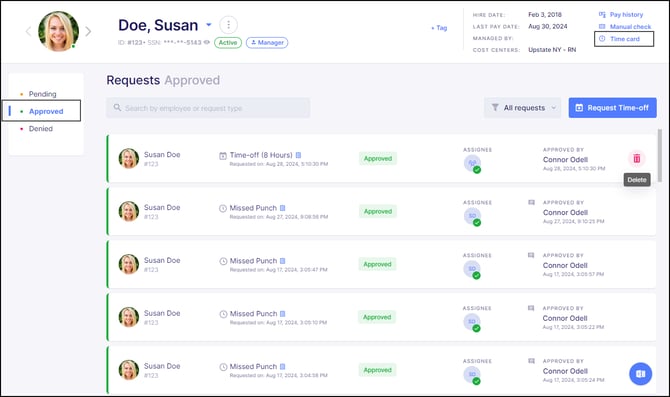670x397 pixels.
Task: Click the Request Time-off button
Action: click(x=612, y=108)
